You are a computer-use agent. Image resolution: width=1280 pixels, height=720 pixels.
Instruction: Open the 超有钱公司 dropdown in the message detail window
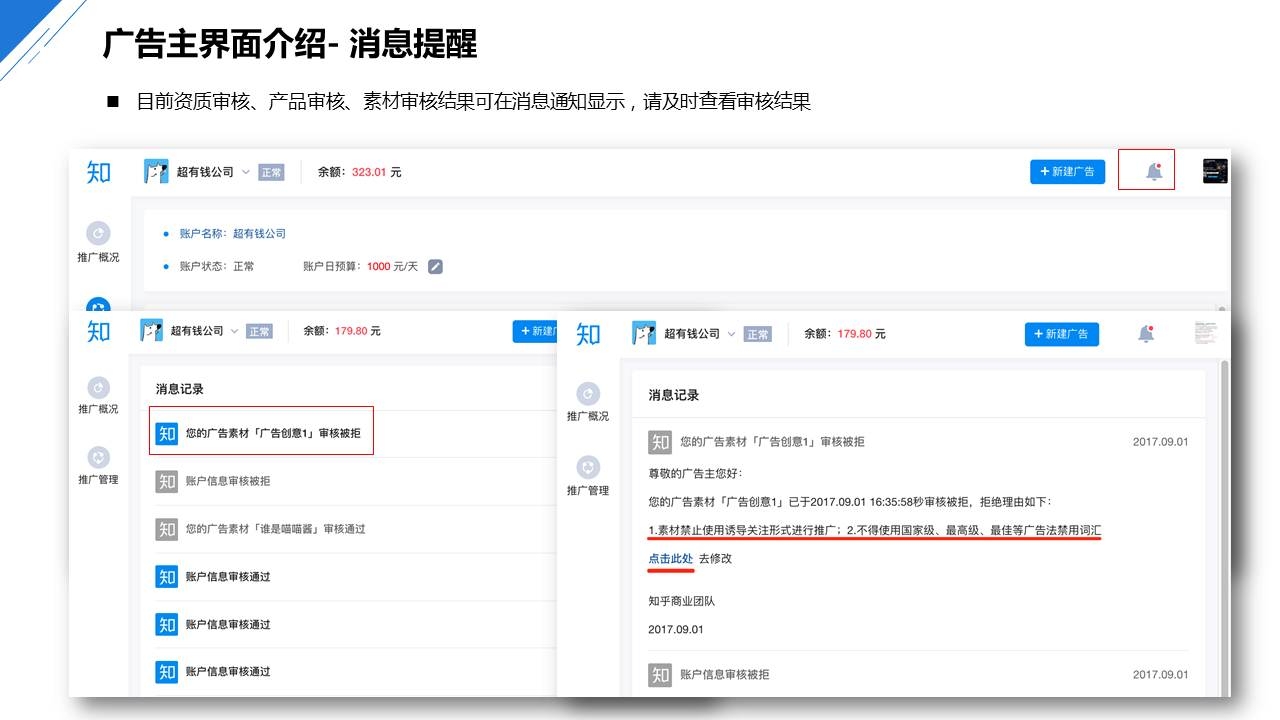coord(731,334)
